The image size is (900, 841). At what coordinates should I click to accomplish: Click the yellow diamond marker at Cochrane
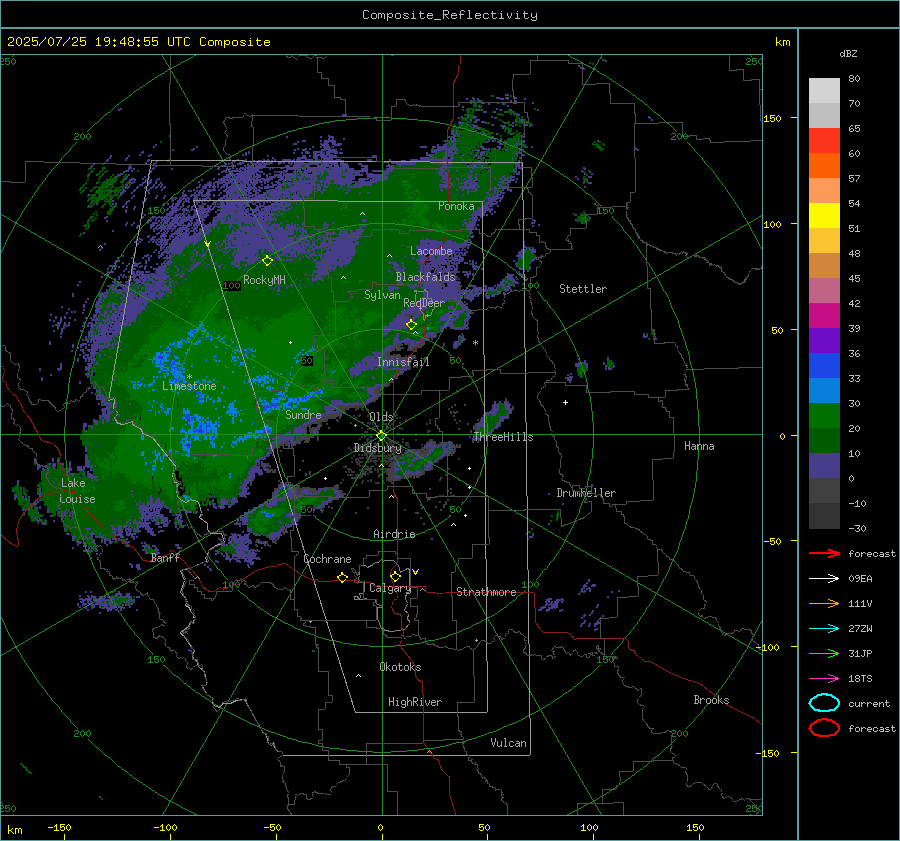[x=342, y=577]
